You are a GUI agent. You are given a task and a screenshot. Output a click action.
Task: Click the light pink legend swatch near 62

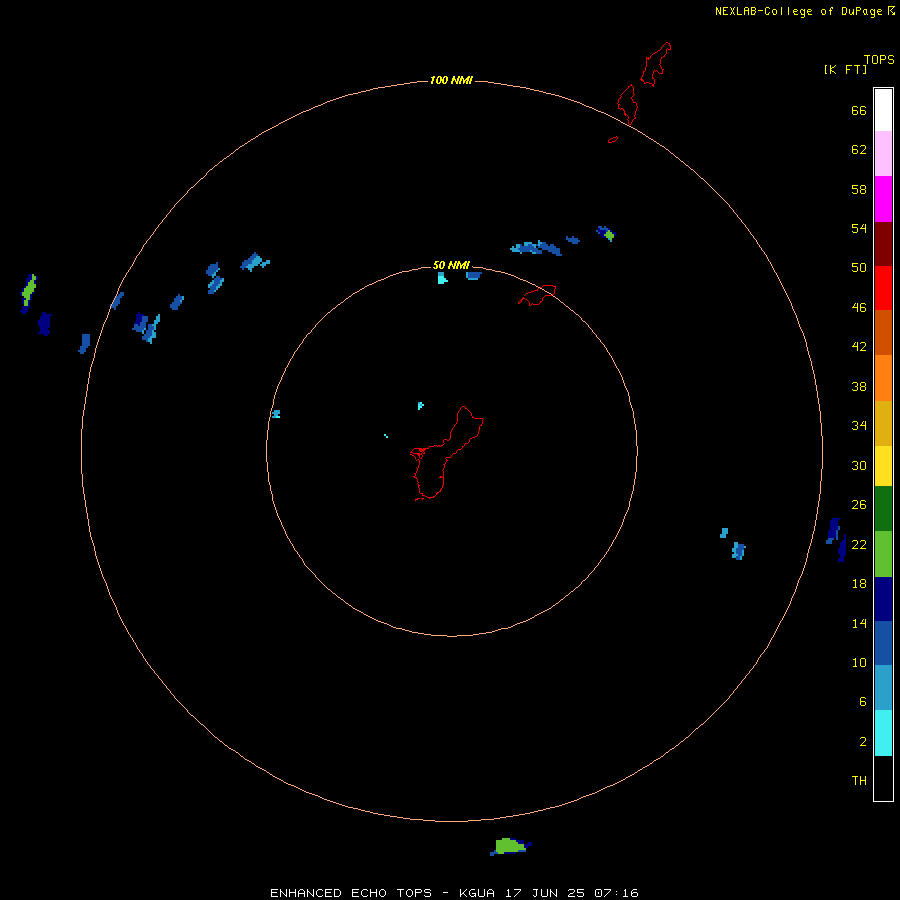click(883, 154)
